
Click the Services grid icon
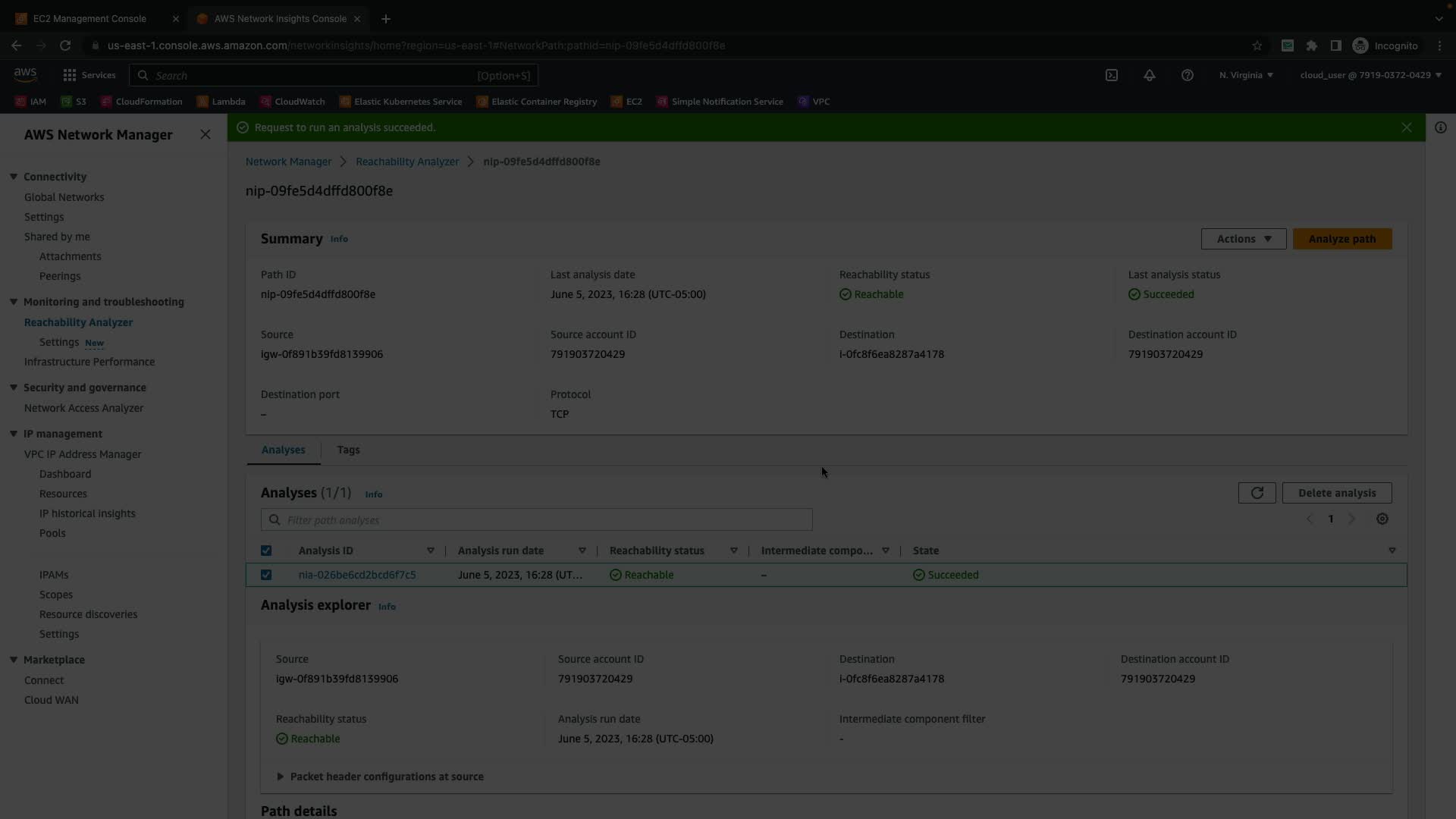[70, 75]
